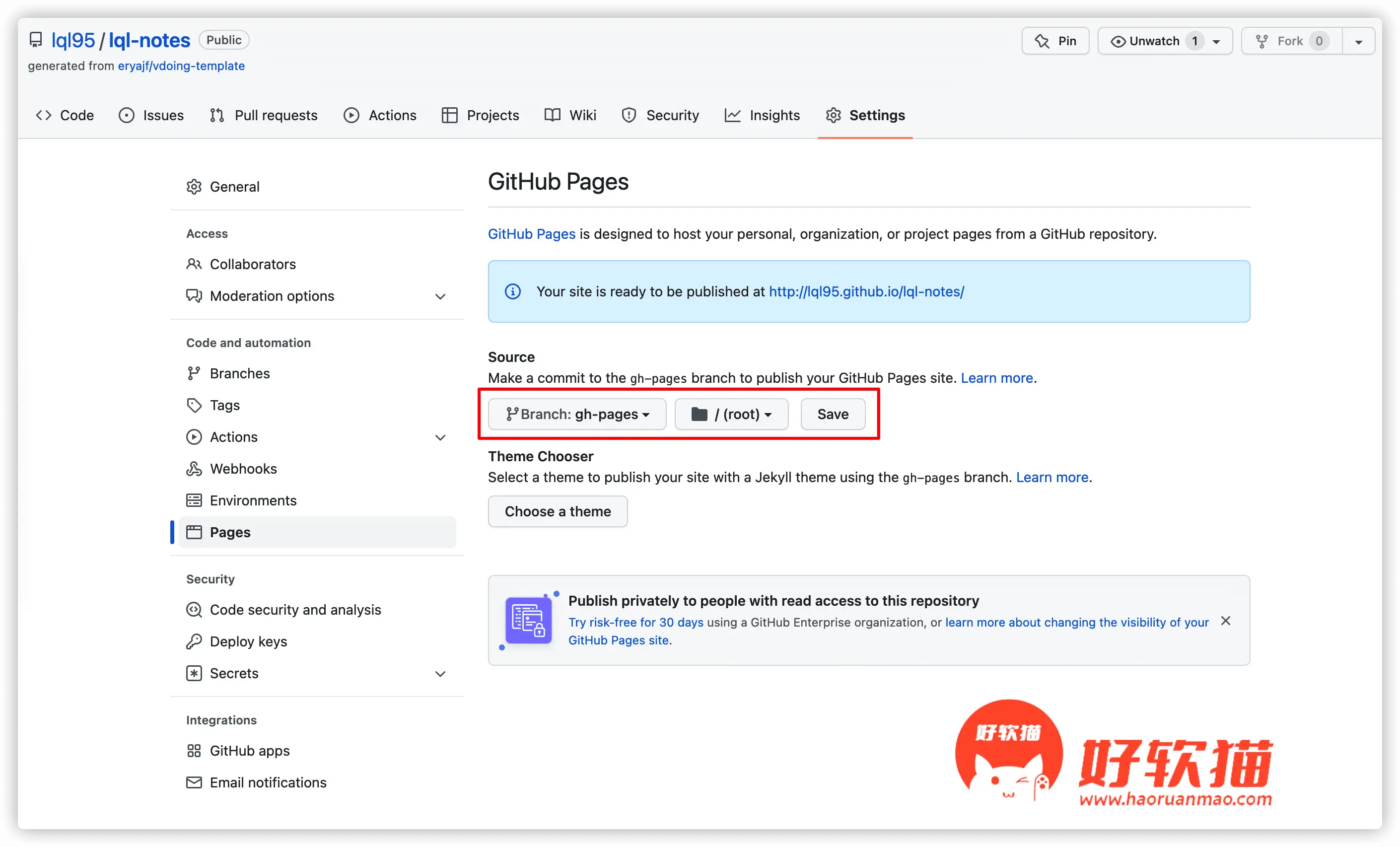Click the webhook icon next to Webhooks
1400x847 pixels.
point(194,469)
